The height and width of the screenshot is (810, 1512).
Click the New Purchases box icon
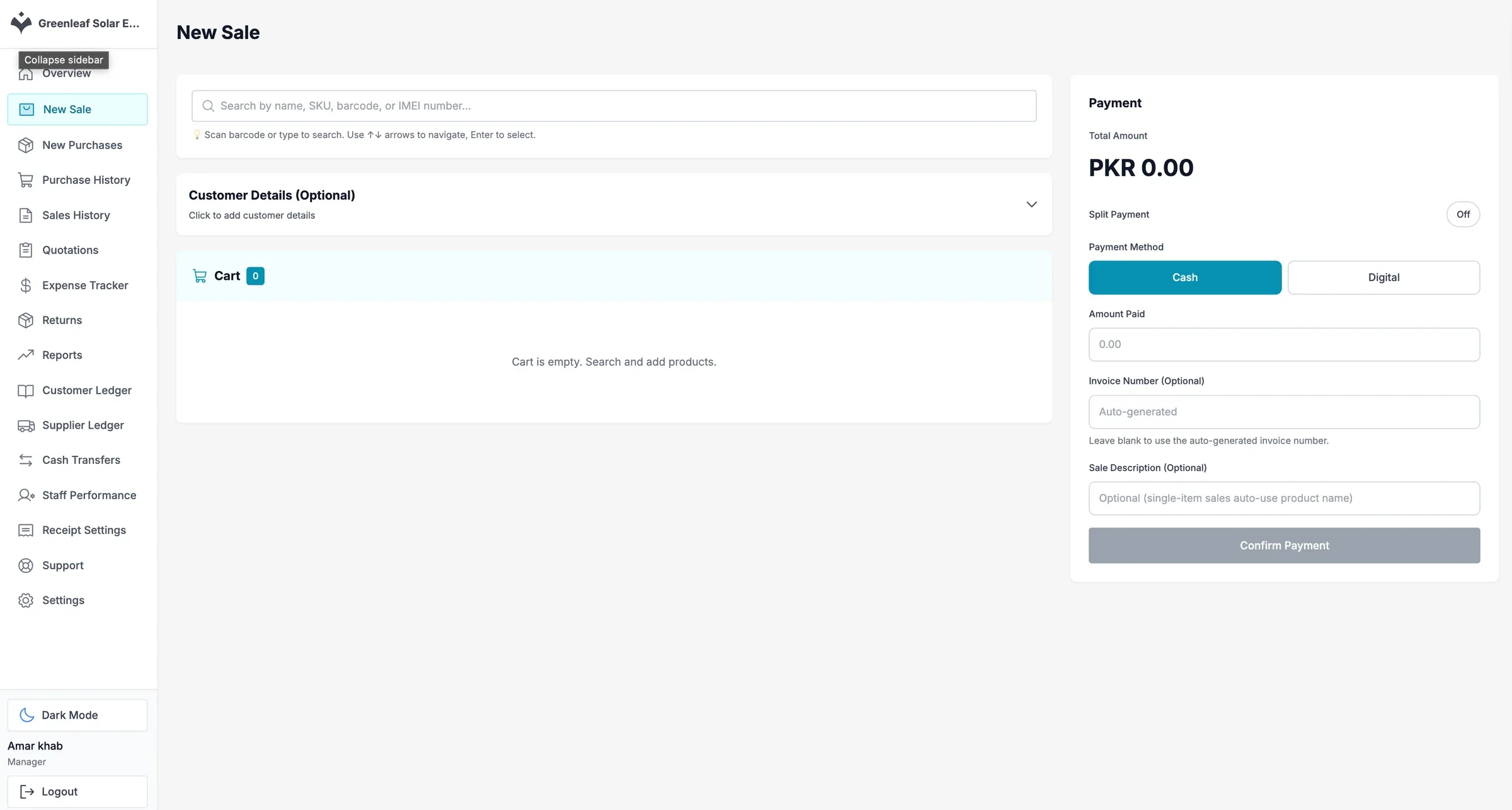(26, 145)
